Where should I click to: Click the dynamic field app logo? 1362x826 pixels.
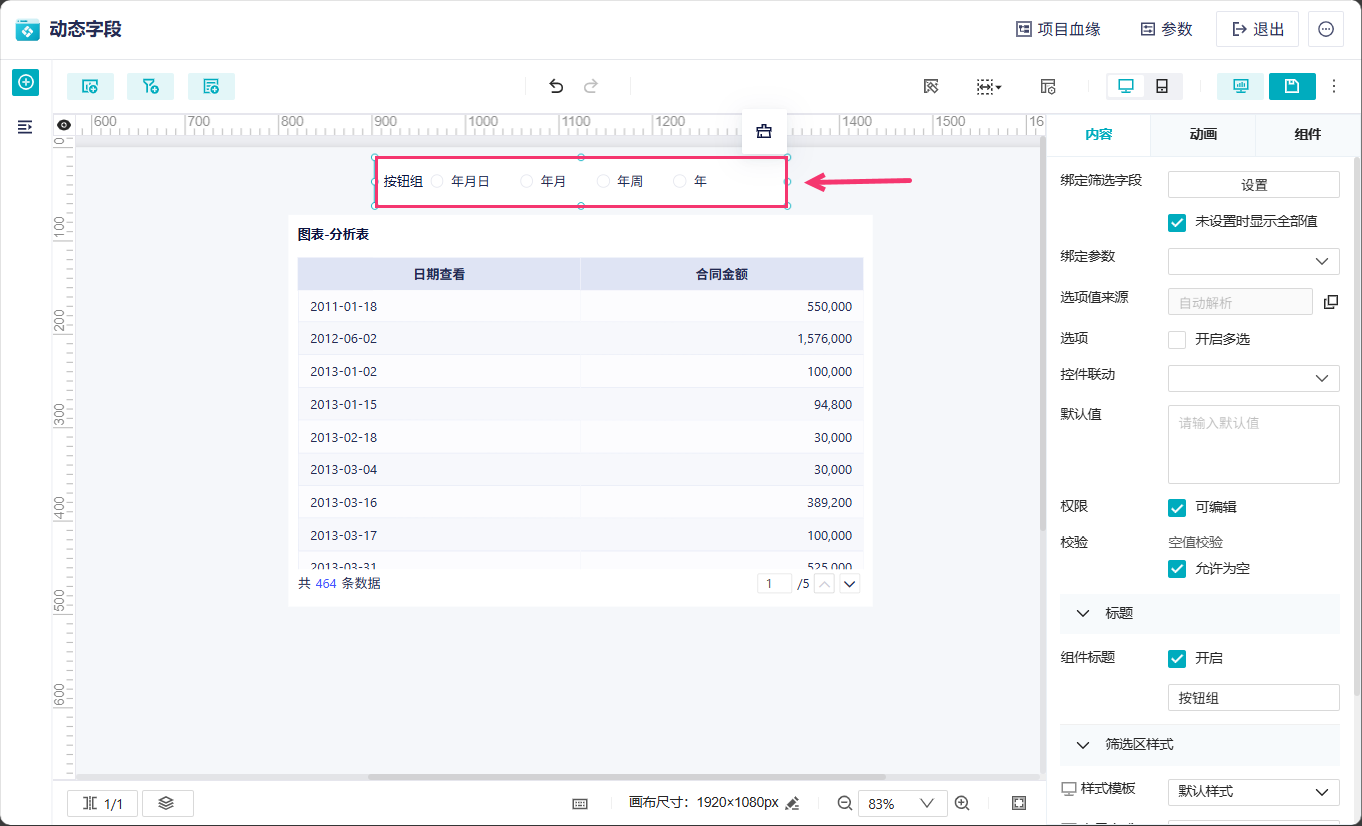[28, 30]
